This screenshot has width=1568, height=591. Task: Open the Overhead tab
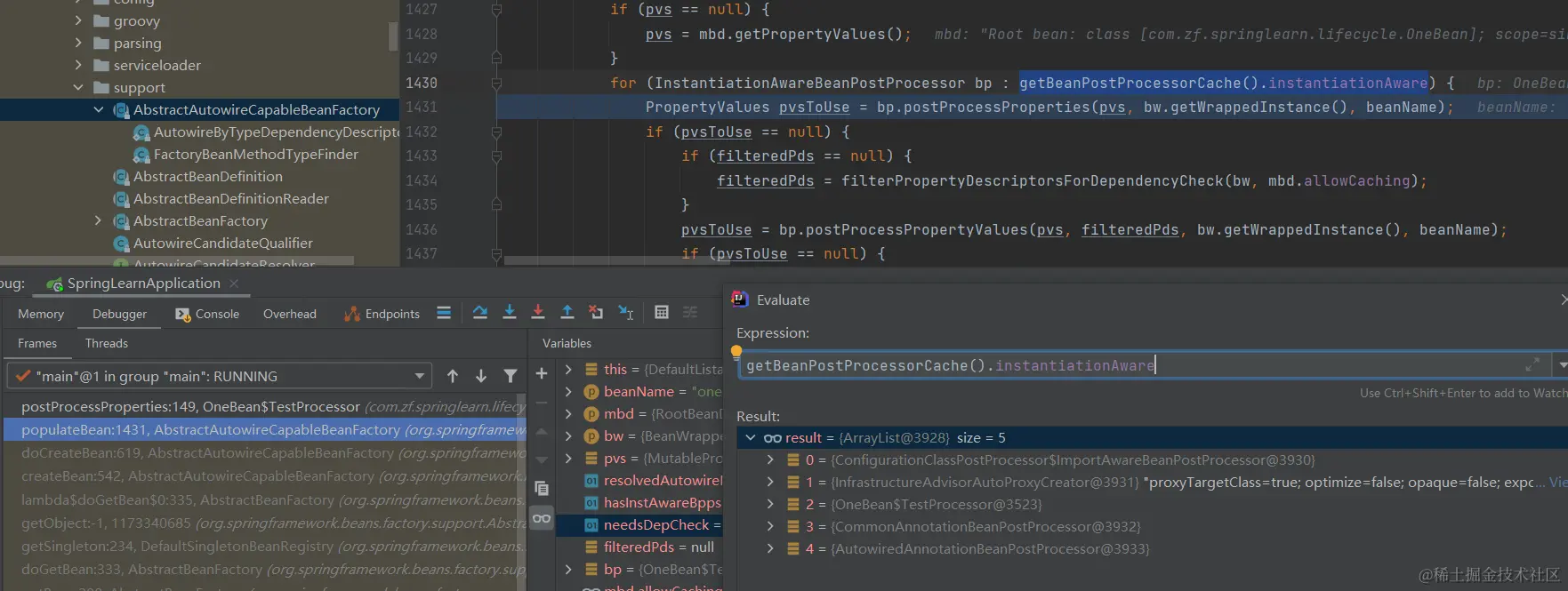pyautogui.click(x=290, y=314)
